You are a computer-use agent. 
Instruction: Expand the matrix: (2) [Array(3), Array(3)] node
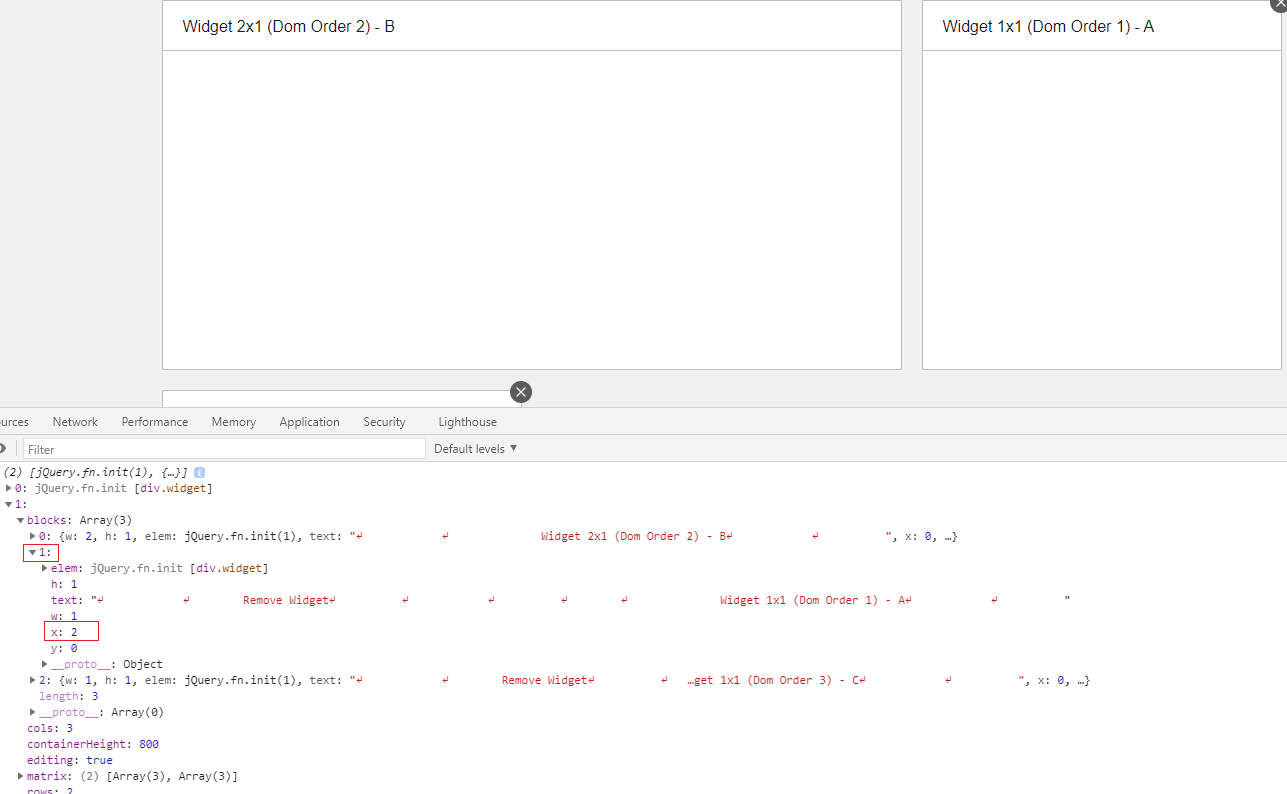pos(21,776)
